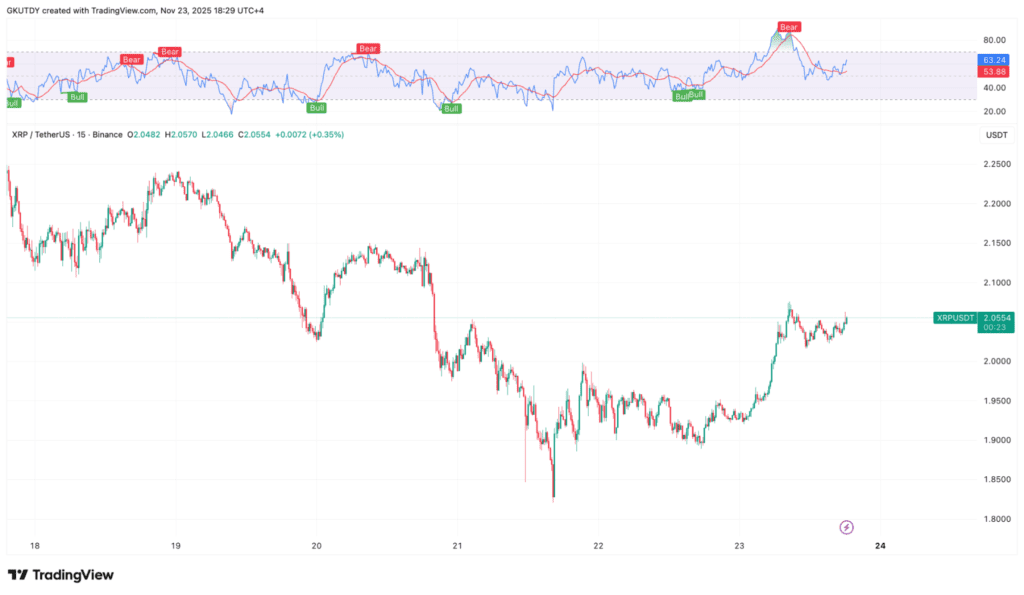Image resolution: width=1024 pixels, height=595 pixels.
Task: Click the 00:23 candle countdown timer
Action: click(x=997, y=328)
